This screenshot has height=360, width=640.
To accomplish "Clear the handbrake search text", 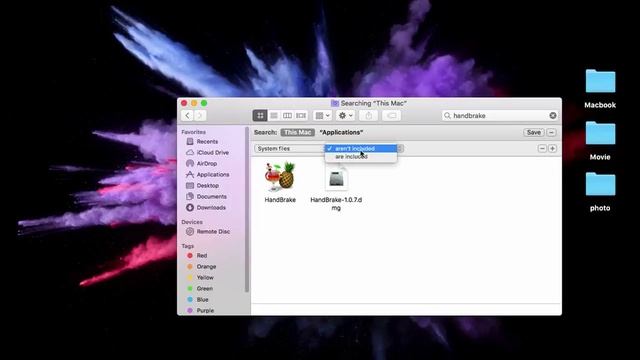I will pos(553,116).
